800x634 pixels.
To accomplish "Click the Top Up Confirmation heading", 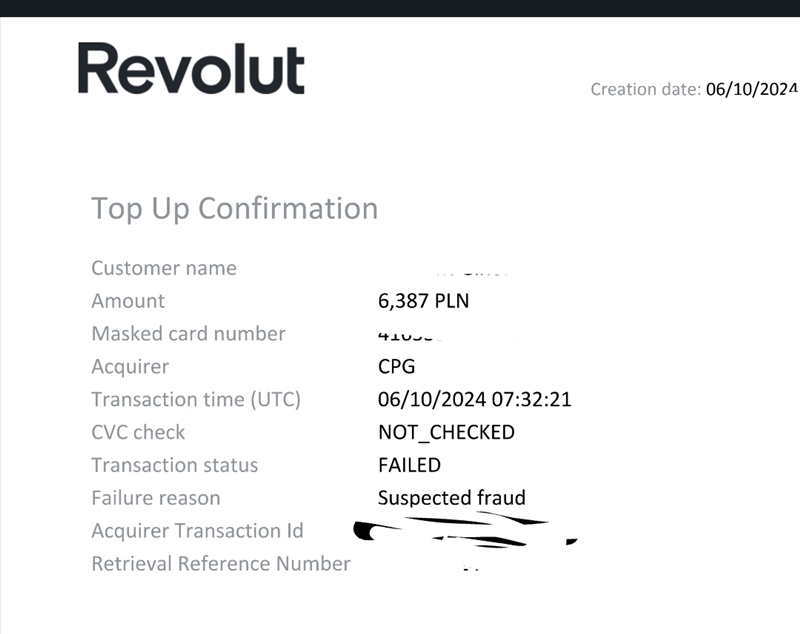I will [x=235, y=208].
